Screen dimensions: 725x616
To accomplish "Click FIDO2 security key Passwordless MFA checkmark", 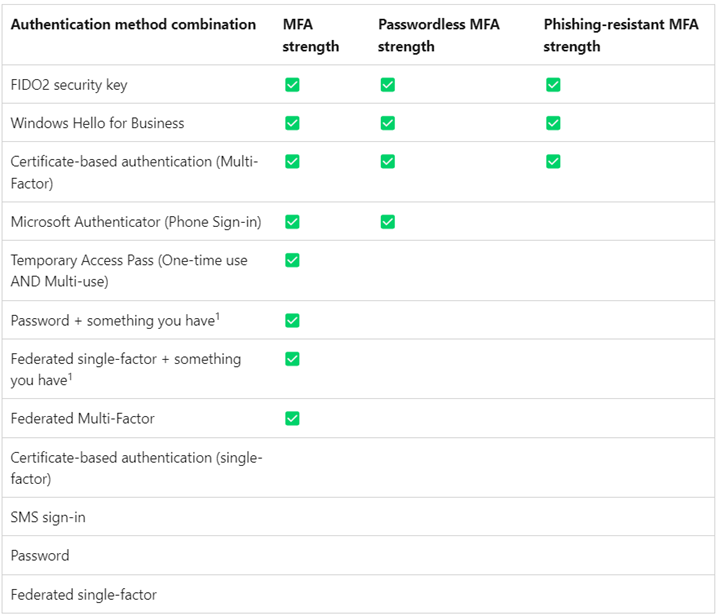I will 387,85.
